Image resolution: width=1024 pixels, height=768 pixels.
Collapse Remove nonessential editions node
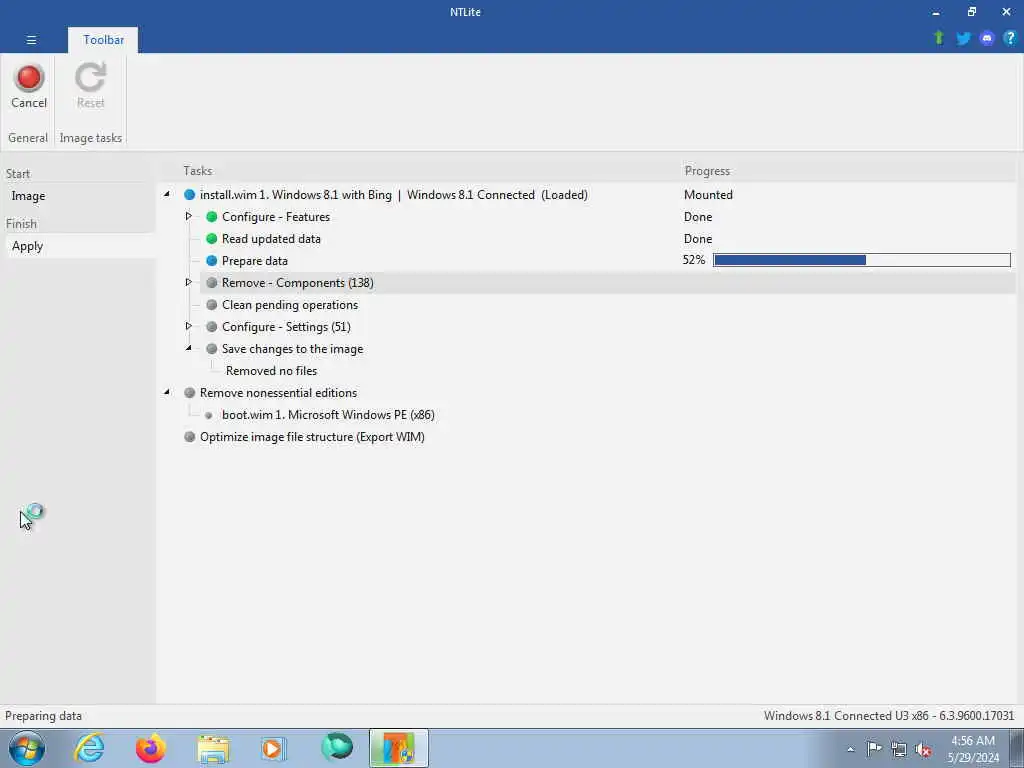point(167,392)
